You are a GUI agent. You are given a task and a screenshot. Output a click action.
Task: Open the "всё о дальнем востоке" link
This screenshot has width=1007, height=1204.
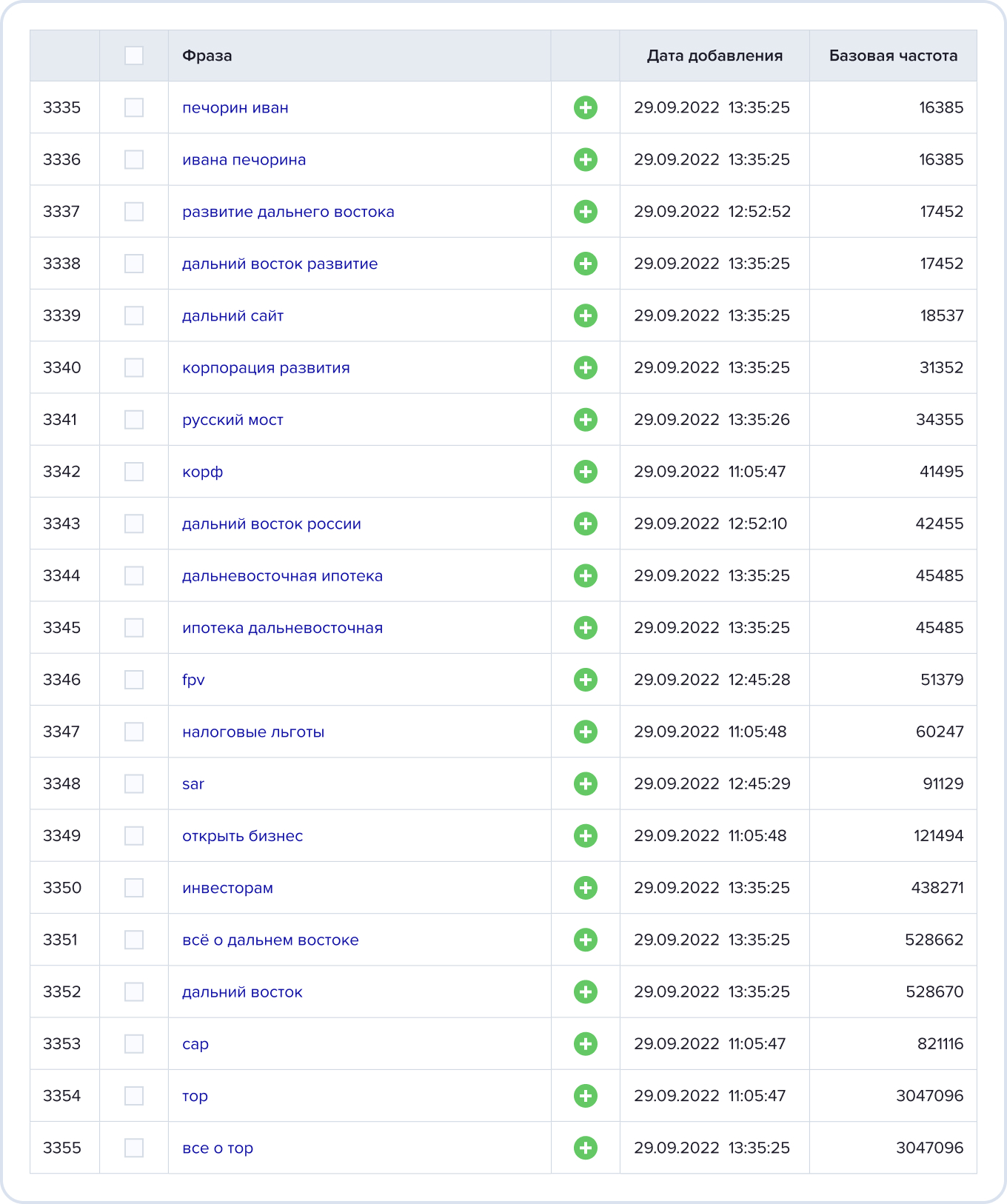270,940
